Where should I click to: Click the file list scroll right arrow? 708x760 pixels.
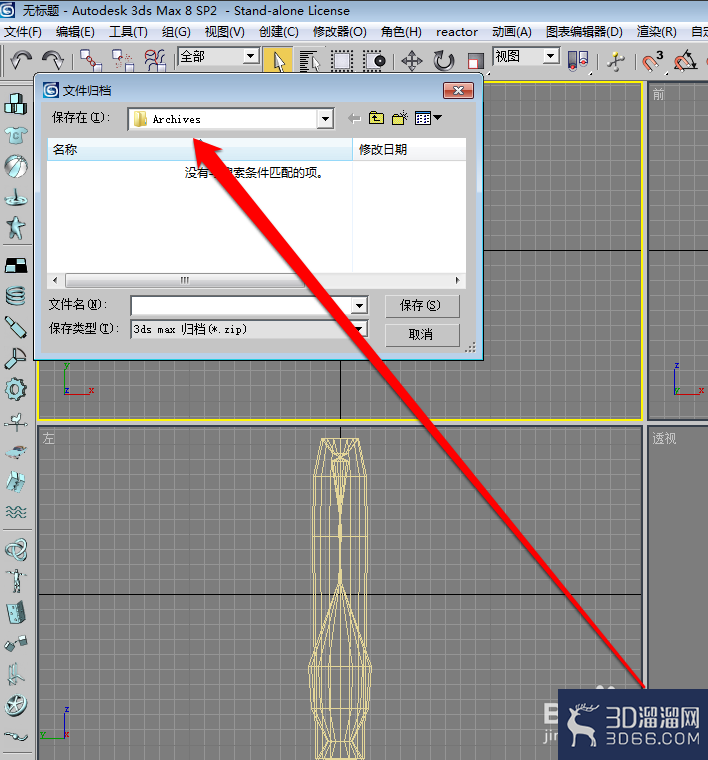[457, 280]
